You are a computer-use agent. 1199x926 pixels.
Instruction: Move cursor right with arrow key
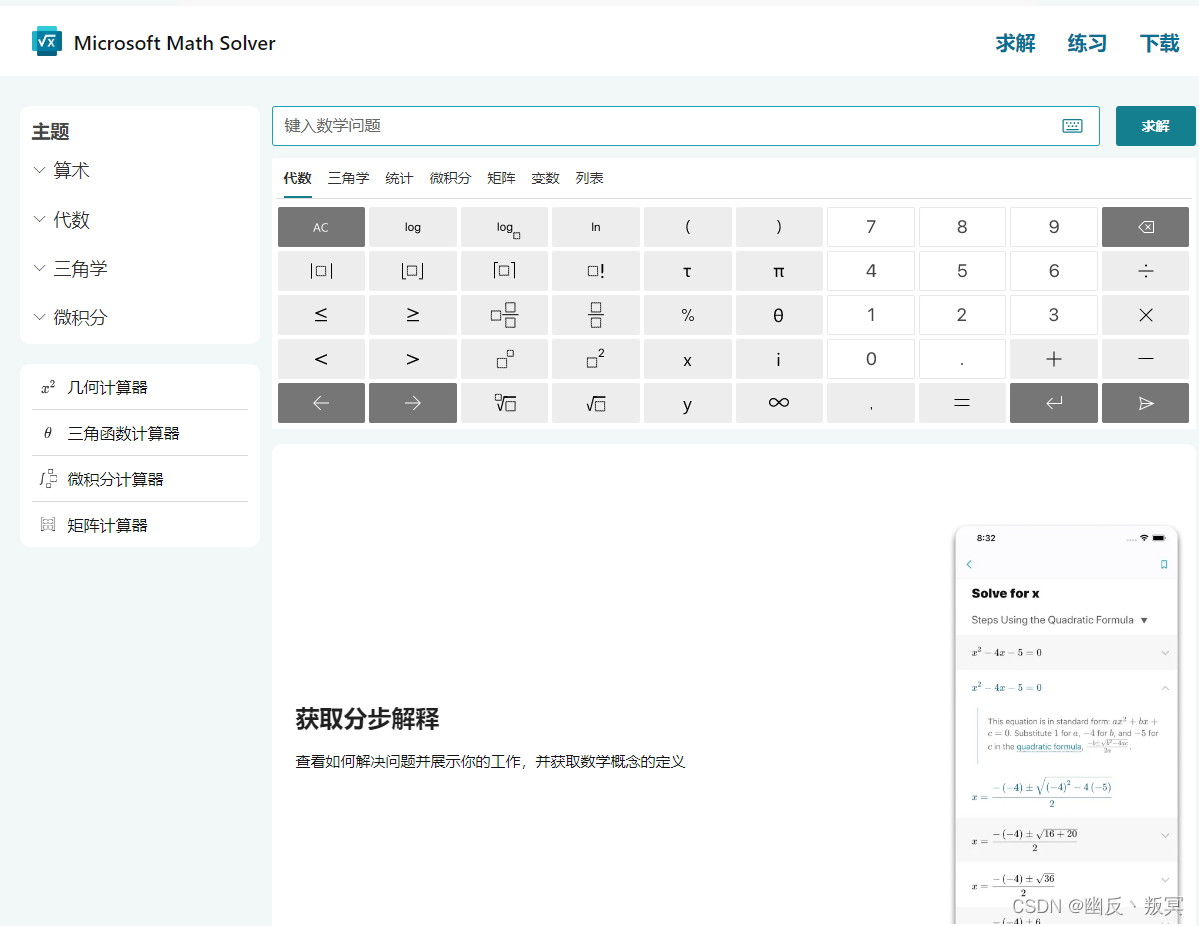pos(413,403)
